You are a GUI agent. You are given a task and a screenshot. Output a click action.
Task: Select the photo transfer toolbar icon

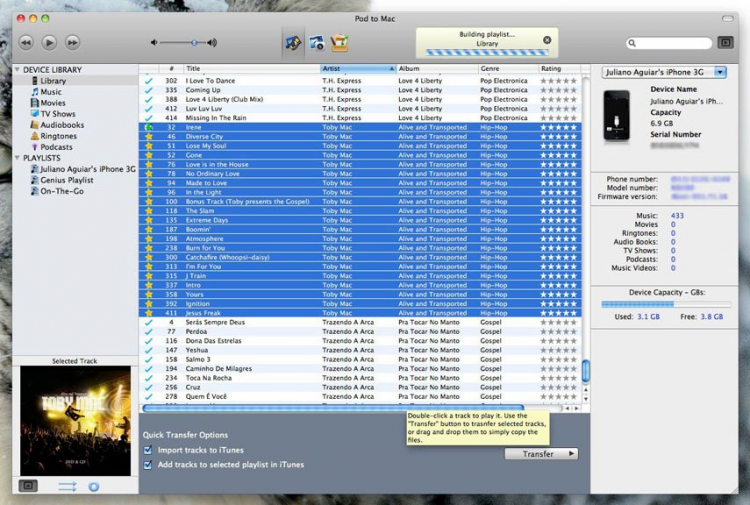(317, 43)
